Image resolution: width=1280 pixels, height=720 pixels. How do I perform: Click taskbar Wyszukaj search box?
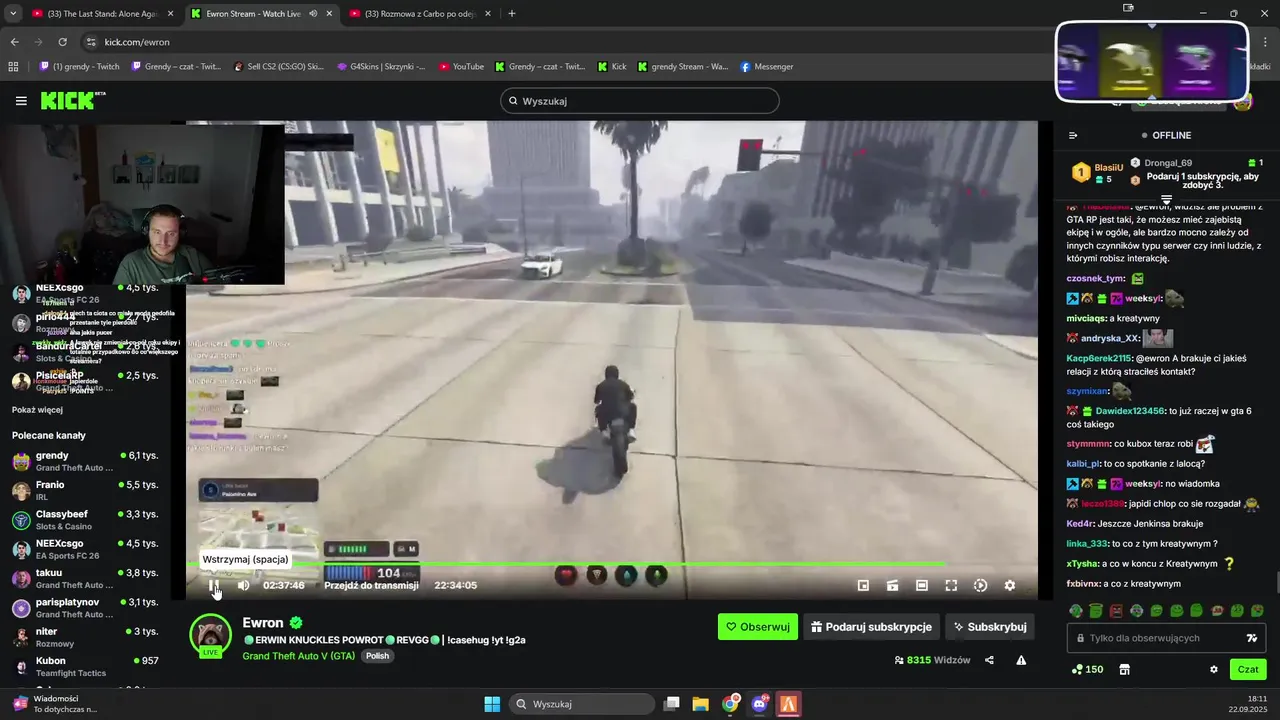pyautogui.click(x=581, y=704)
